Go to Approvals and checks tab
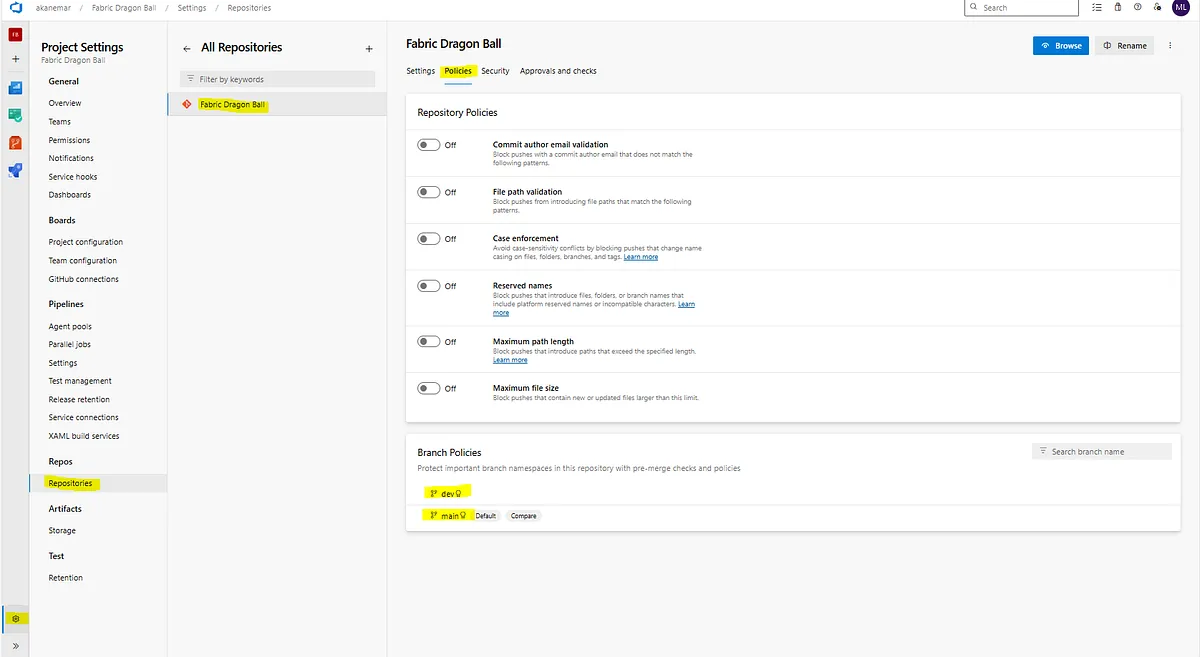The height and width of the screenshot is (657, 1200). (x=558, y=71)
